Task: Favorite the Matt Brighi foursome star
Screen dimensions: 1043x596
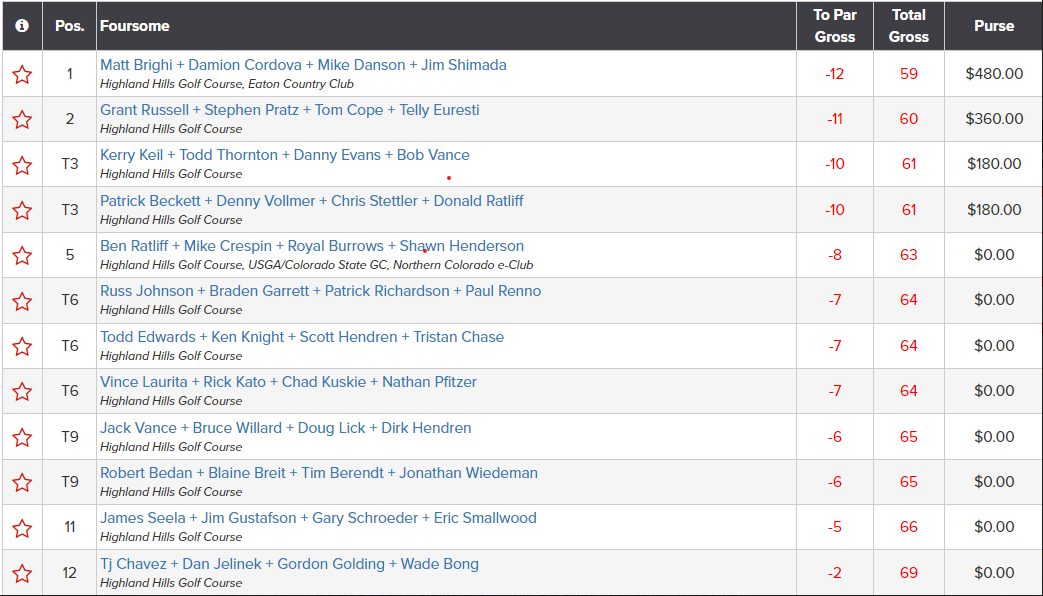Action: [22, 74]
